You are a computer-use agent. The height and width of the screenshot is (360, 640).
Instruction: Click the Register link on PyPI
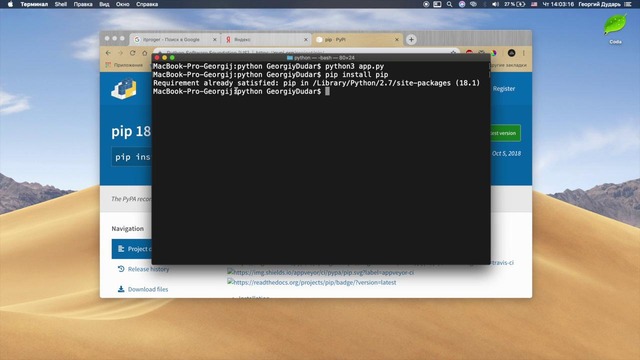[504, 89]
